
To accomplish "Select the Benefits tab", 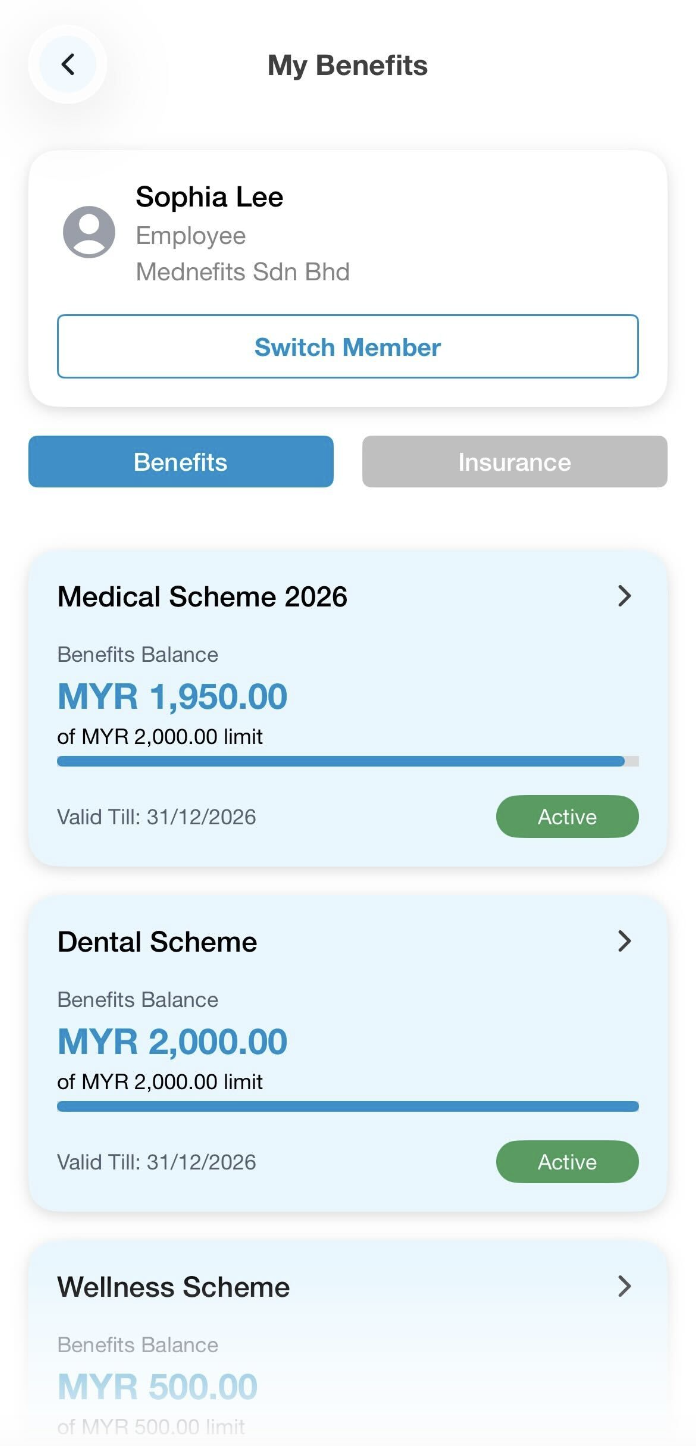I will click(x=181, y=462).
